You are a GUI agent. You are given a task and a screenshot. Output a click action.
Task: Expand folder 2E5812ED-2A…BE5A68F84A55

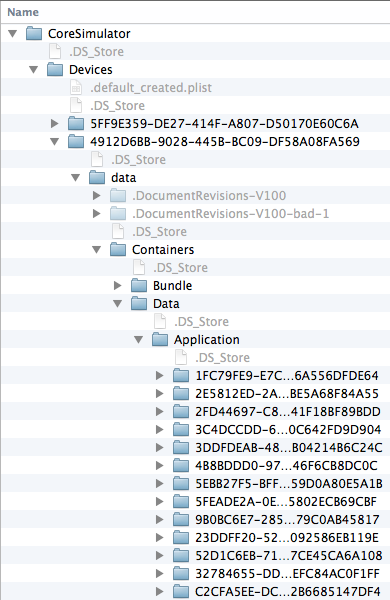click(160, 393)
